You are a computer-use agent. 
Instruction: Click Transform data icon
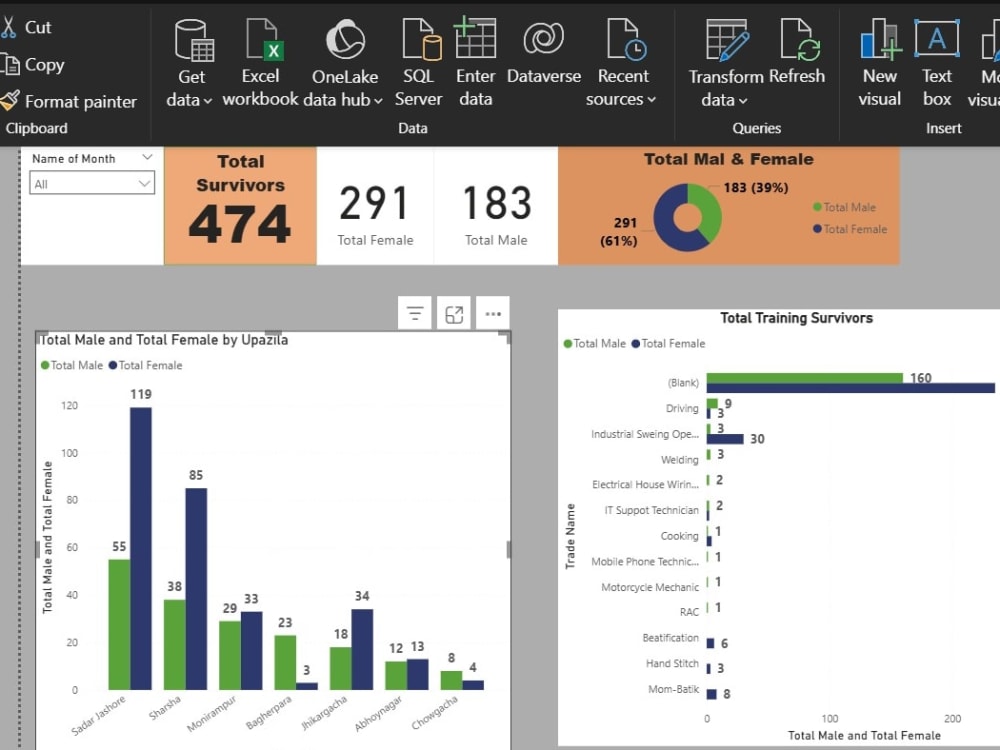pos(727,40)
